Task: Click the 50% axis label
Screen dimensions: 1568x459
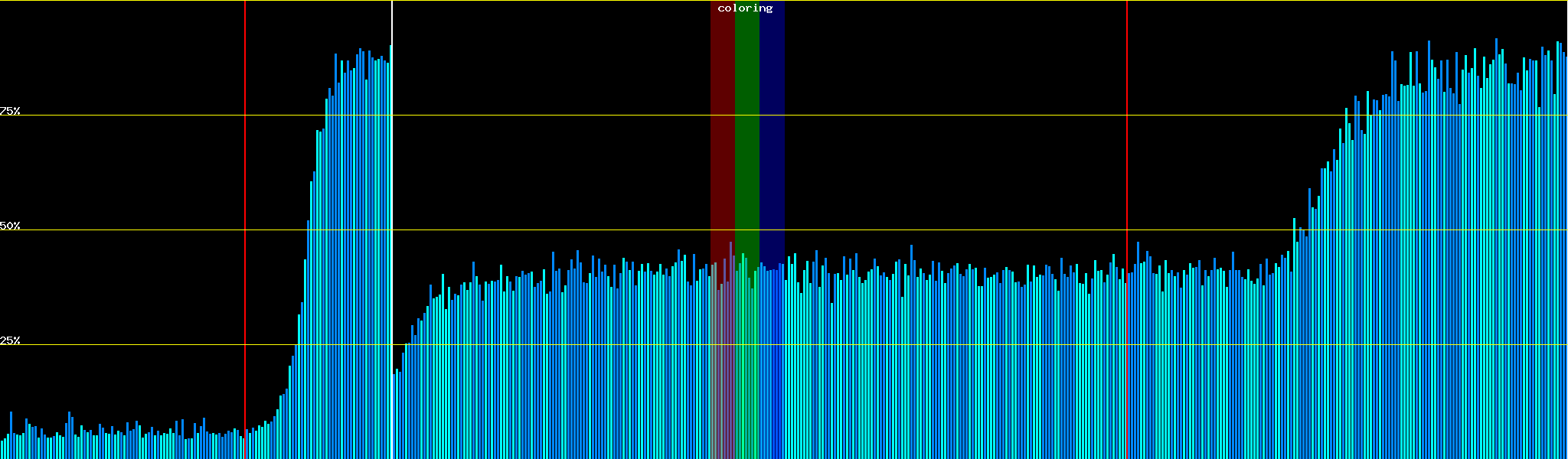Action: pyautogui.click(x=10, y=226)
